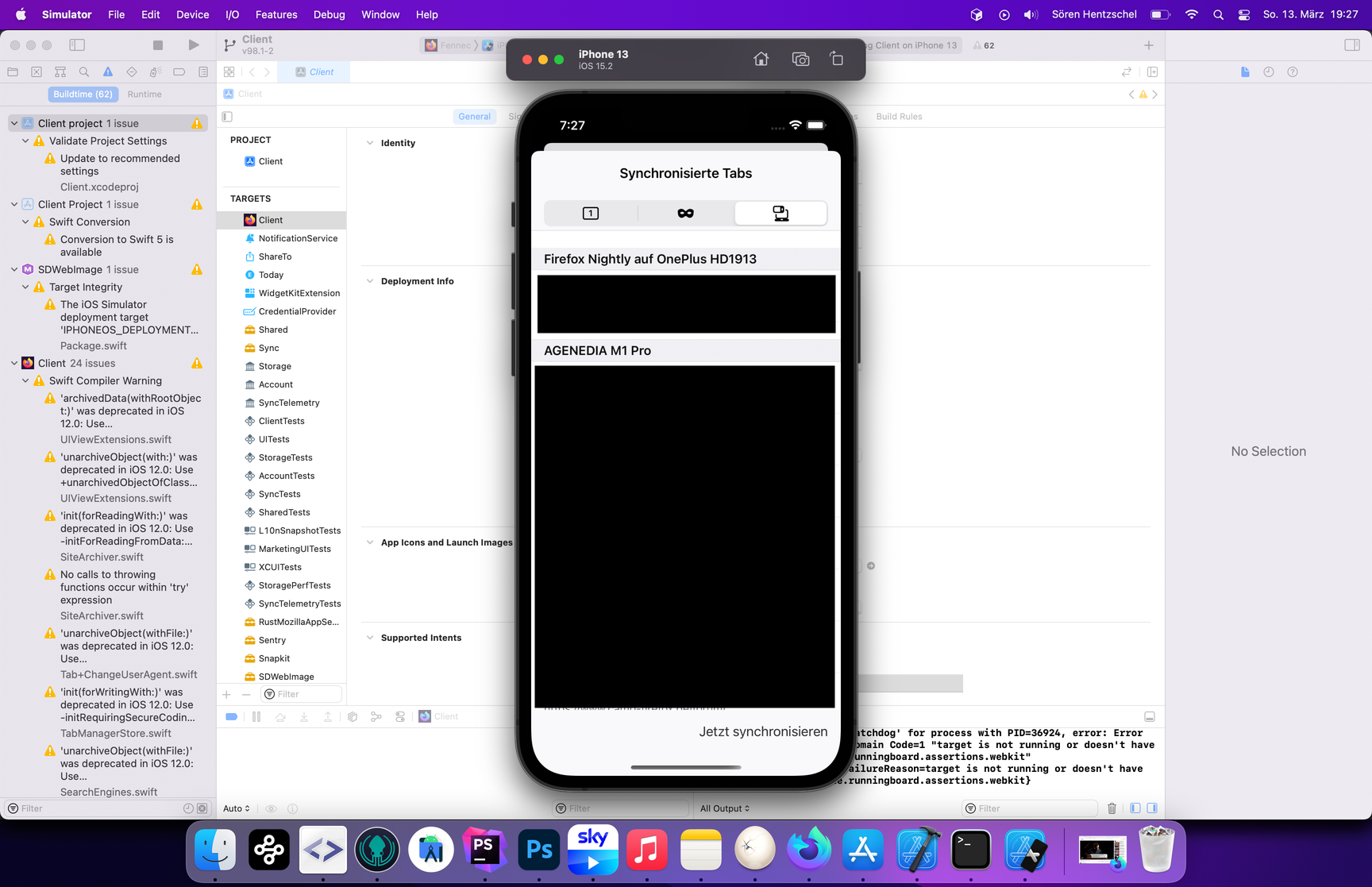The height and width of the screenshot is (887, 1372).
Task: Rotate the simulator device icon
Action: tap(837, 60)
